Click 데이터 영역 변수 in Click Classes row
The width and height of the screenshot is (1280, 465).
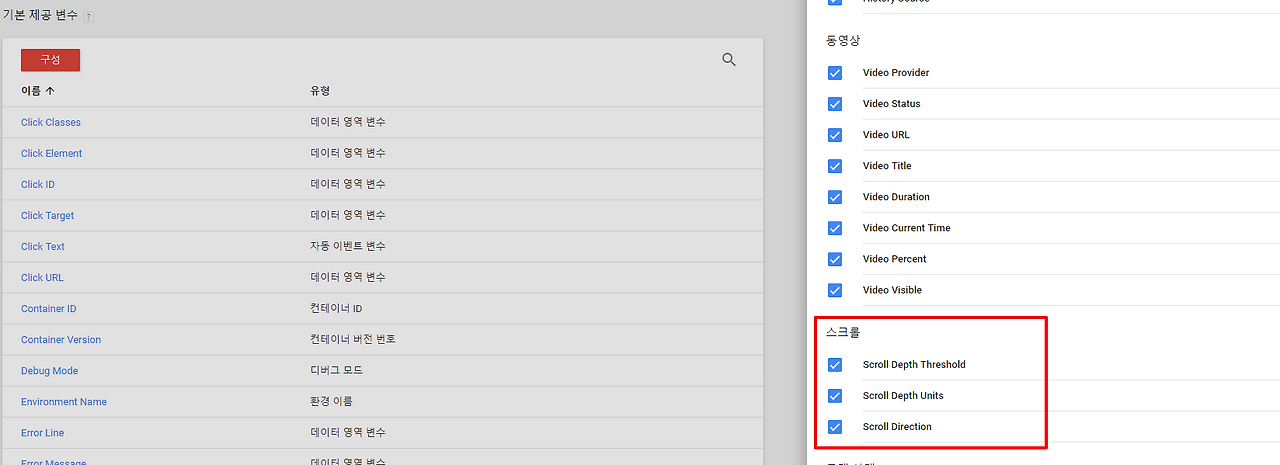(x=348, y=122)
